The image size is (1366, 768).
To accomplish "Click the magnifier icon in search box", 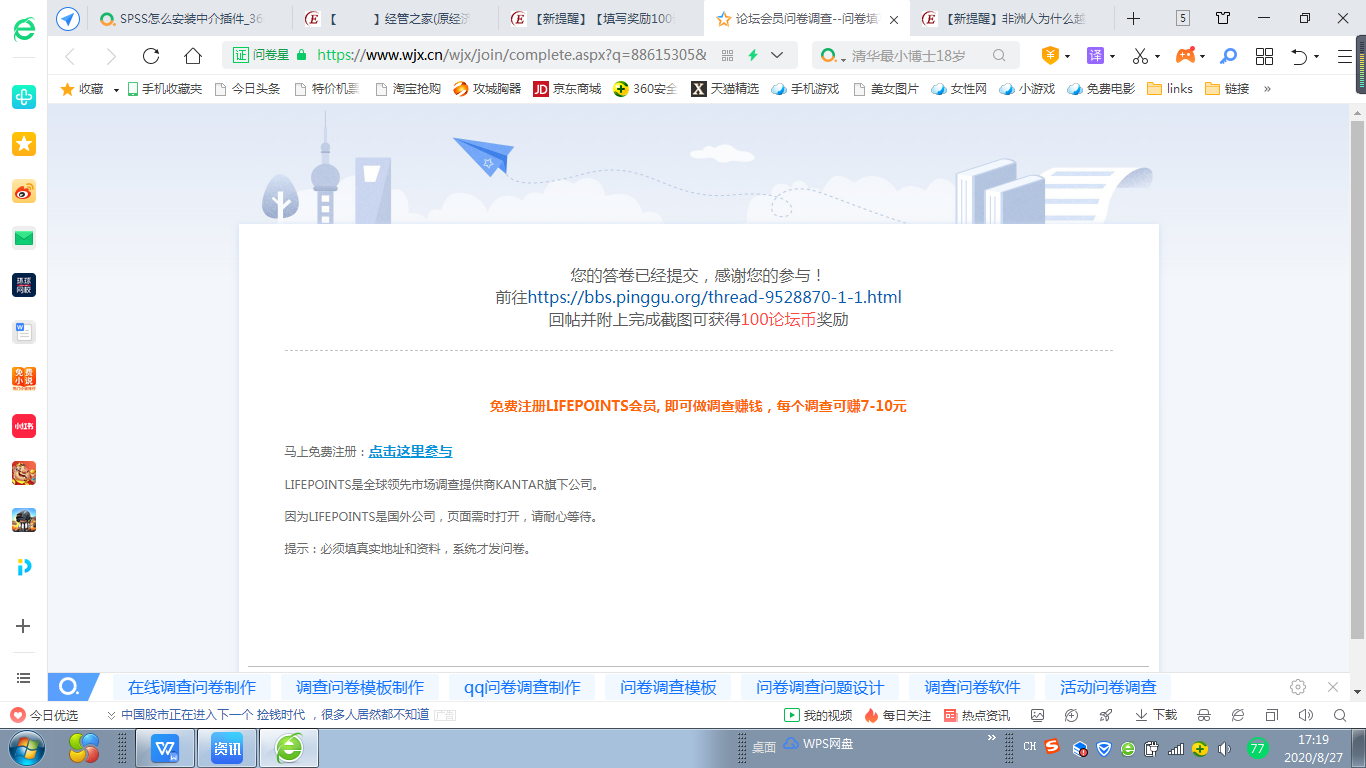I will 999,56.
